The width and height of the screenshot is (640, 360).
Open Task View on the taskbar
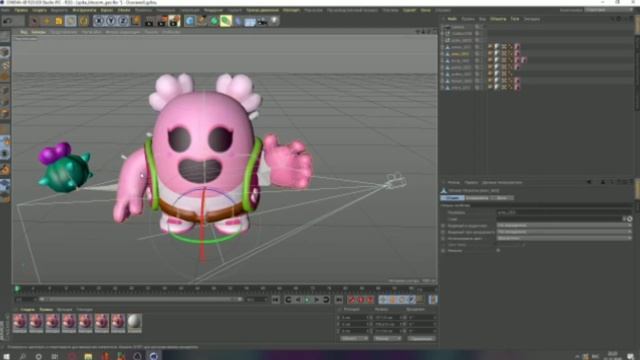[x=55, y=356]
